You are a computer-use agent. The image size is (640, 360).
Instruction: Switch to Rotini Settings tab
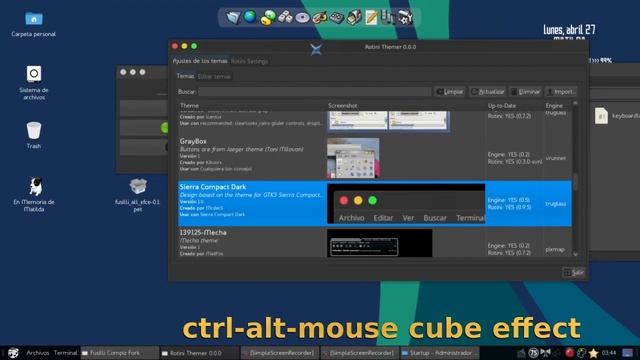click(x=249, y=61)
